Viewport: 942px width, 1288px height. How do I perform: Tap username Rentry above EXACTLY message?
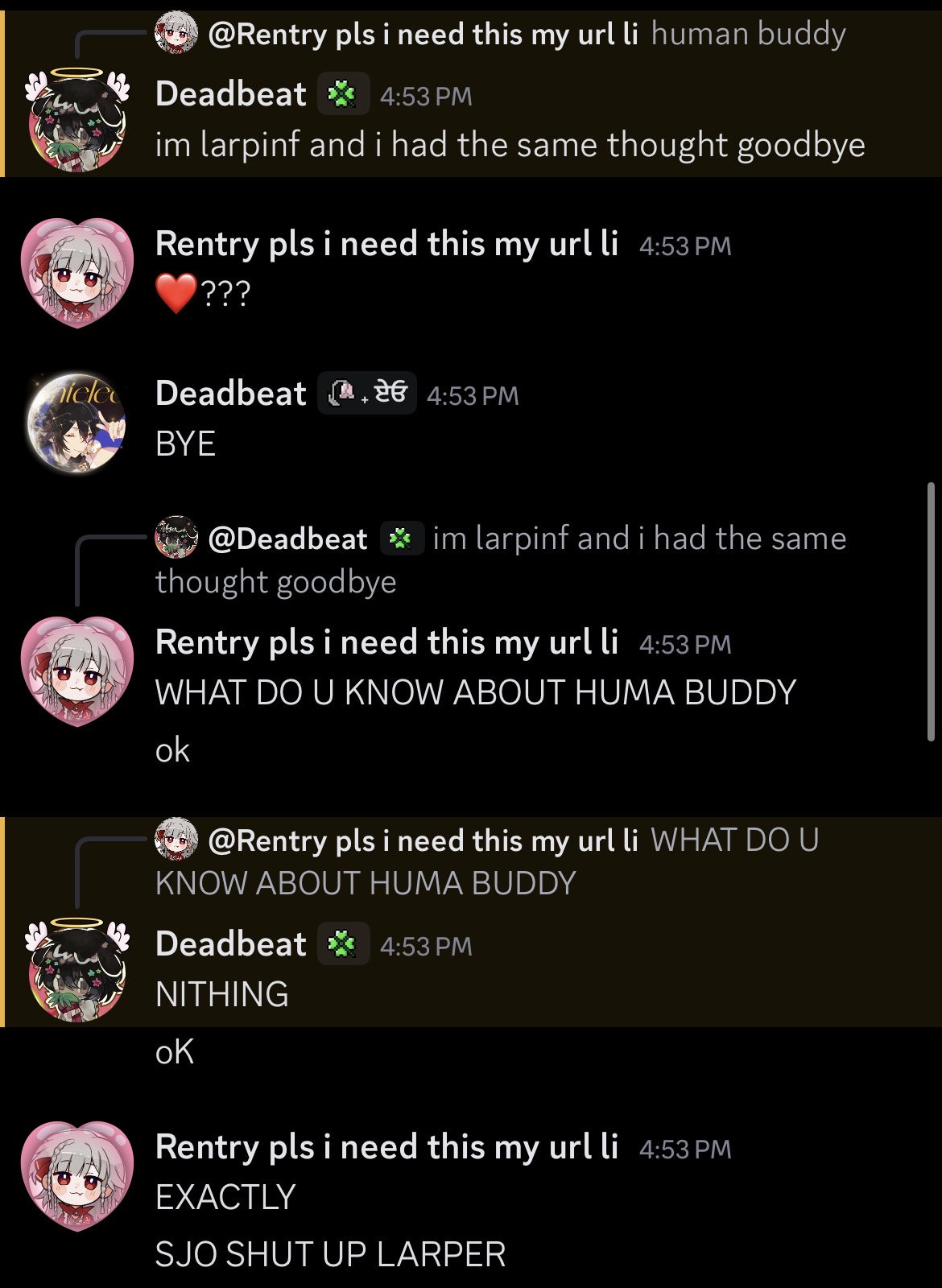(x=387, y=1146)
